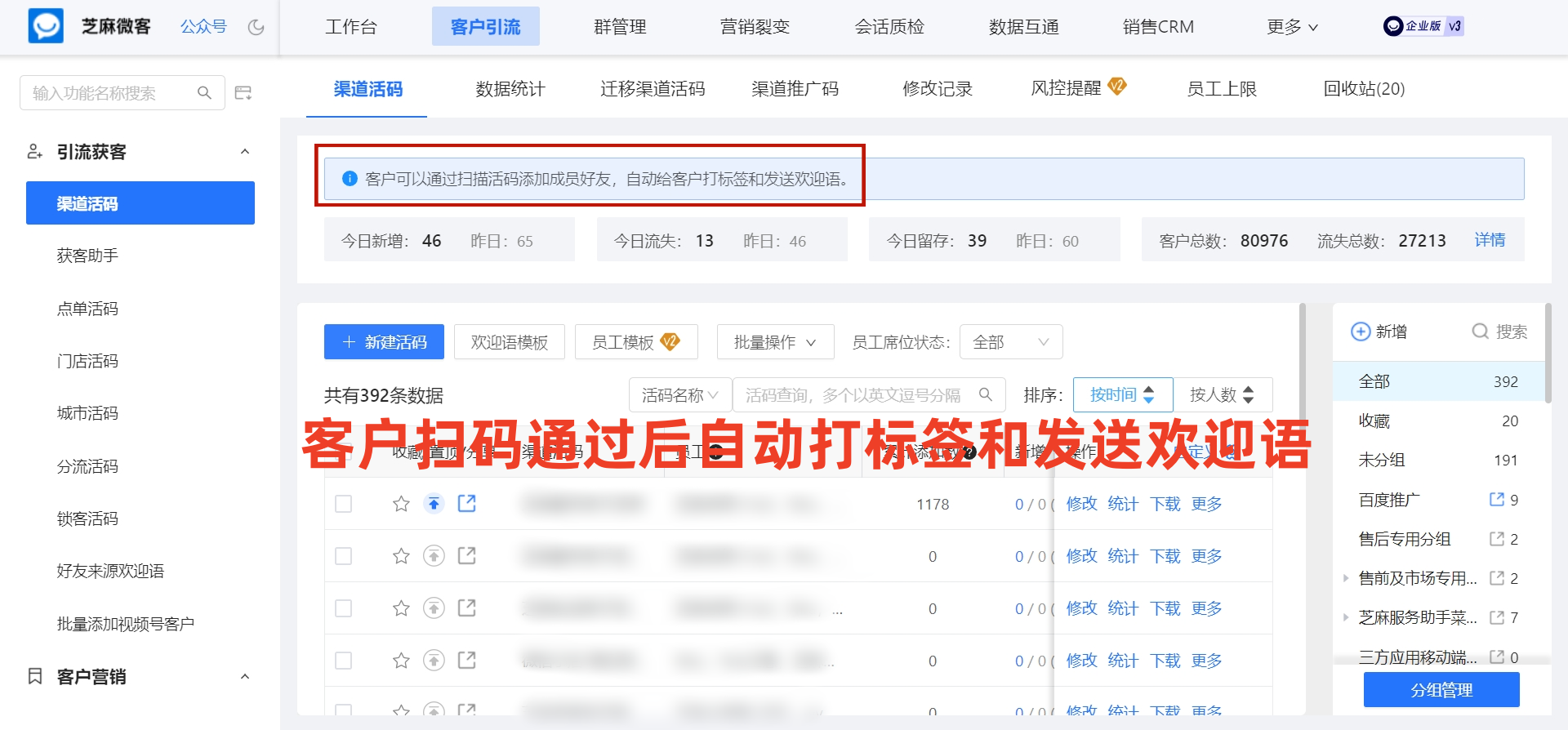Open 群管理 top navigation tab

[620, 27]
